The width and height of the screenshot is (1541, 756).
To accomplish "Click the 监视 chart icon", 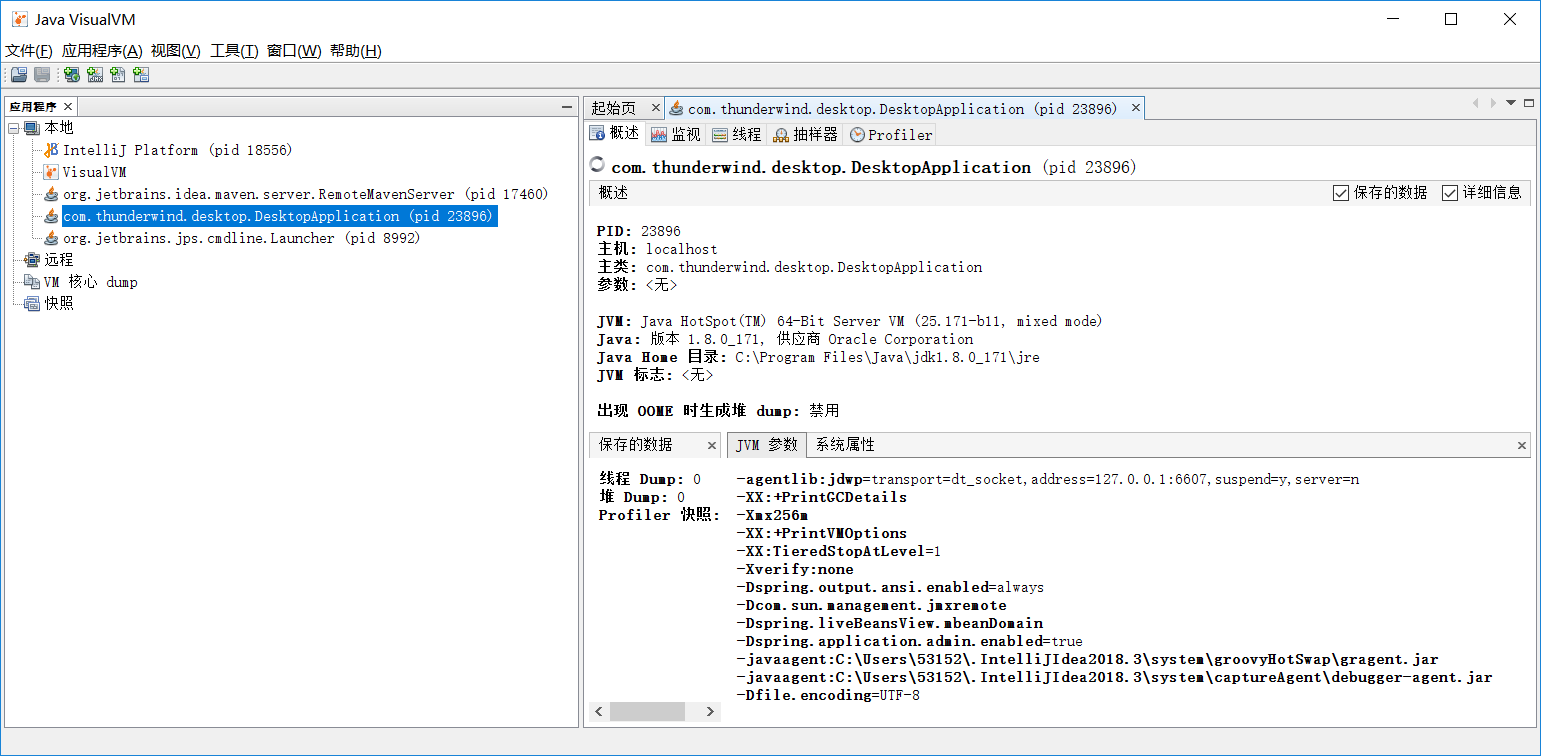I will 659,135.
